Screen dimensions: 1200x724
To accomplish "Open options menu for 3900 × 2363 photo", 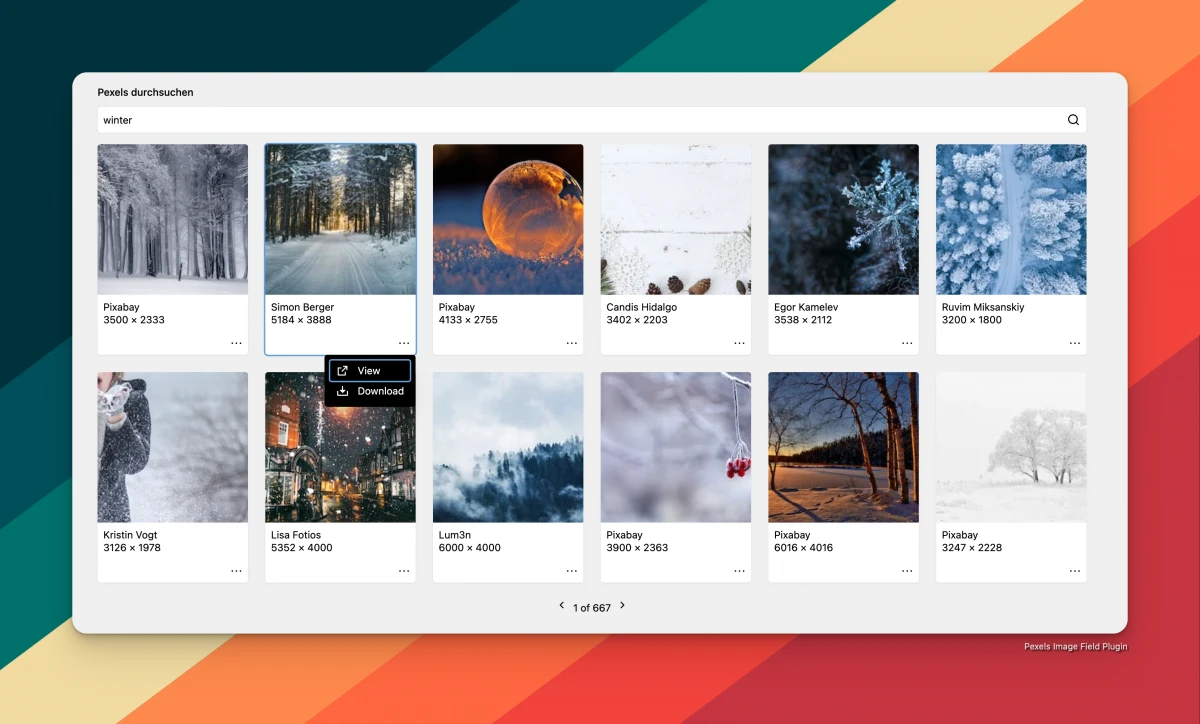I will point(740,571).
